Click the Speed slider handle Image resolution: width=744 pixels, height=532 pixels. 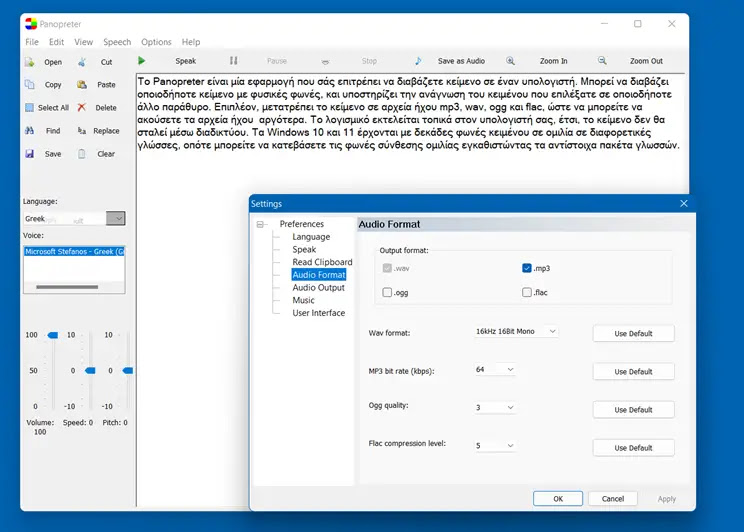[90, 370]
